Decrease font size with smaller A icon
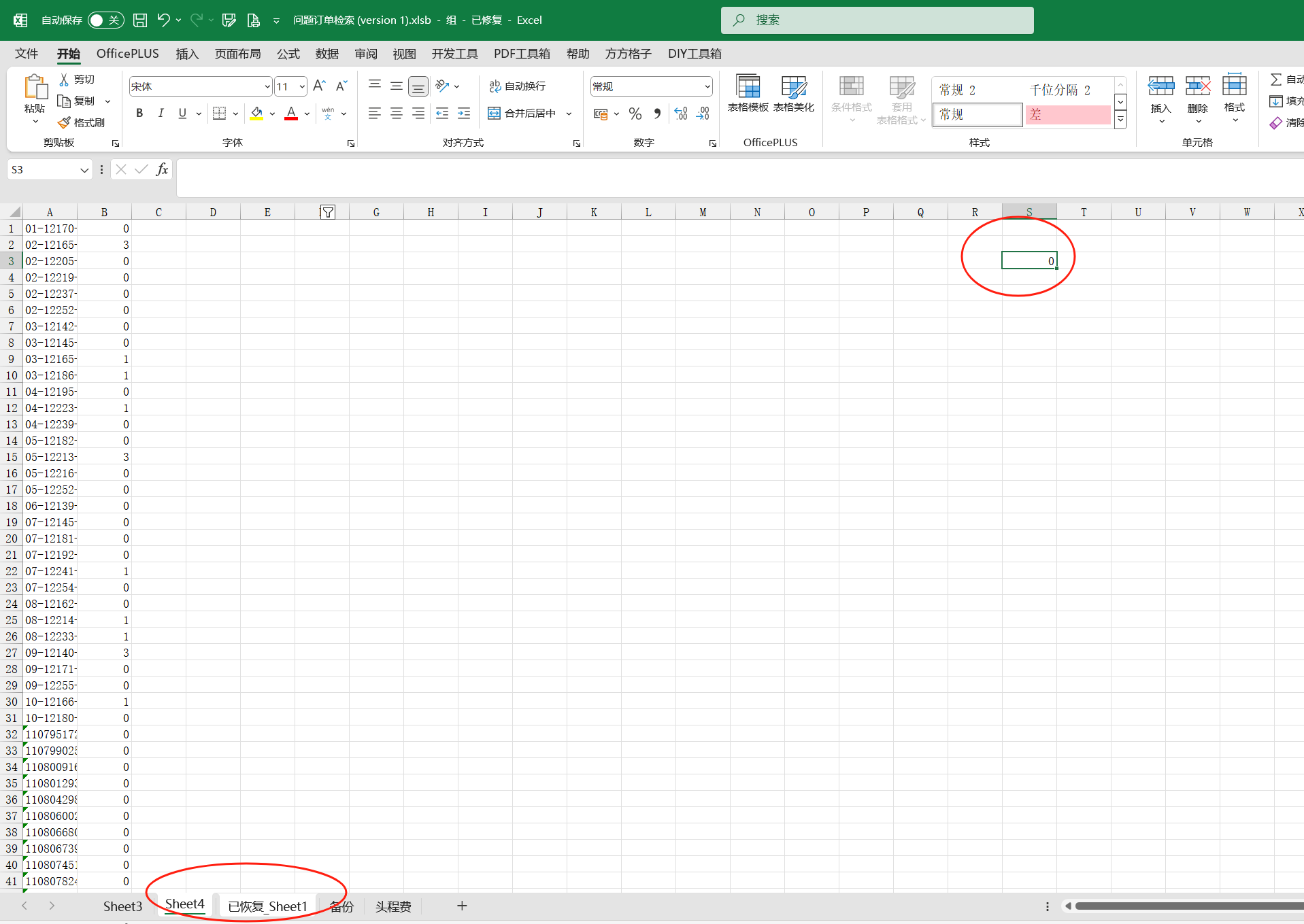 [341, 86]
